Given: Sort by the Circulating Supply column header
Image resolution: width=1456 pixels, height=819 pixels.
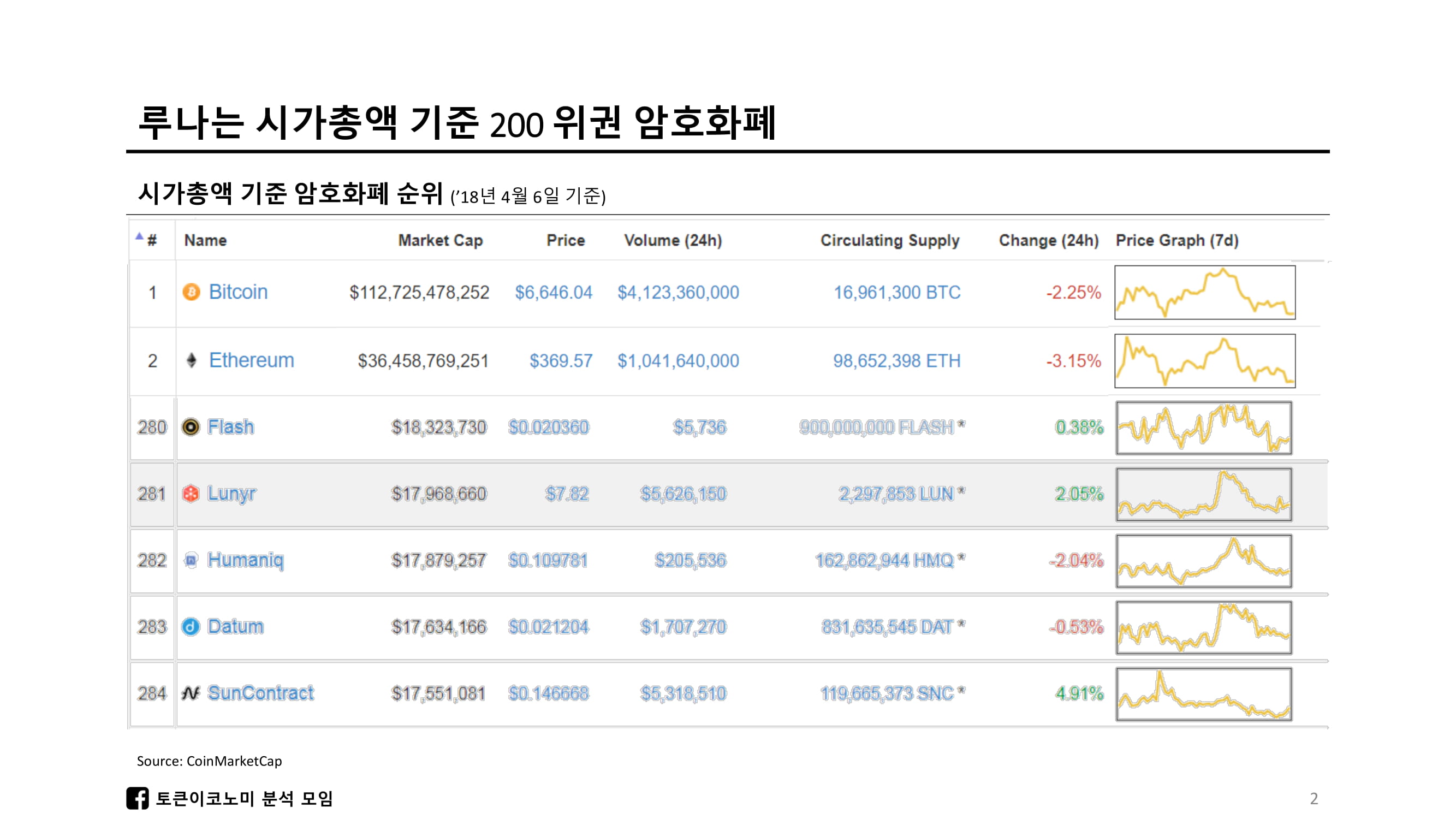Looking at the screenshot, I should point(890,241).
